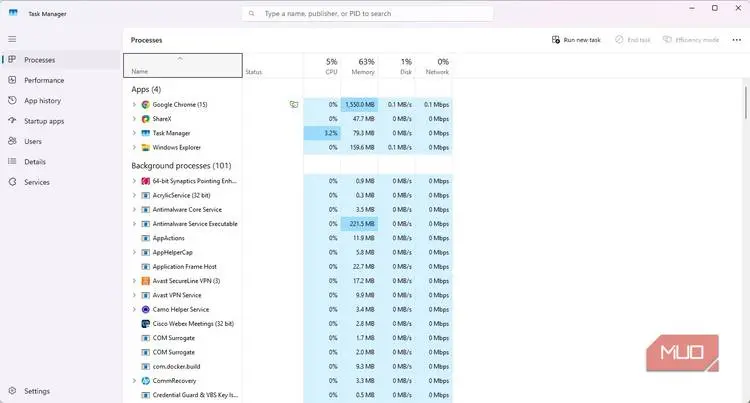This screenshot has height=403, width=750.
Task: Open the Services tab
Action: [61, 182]
